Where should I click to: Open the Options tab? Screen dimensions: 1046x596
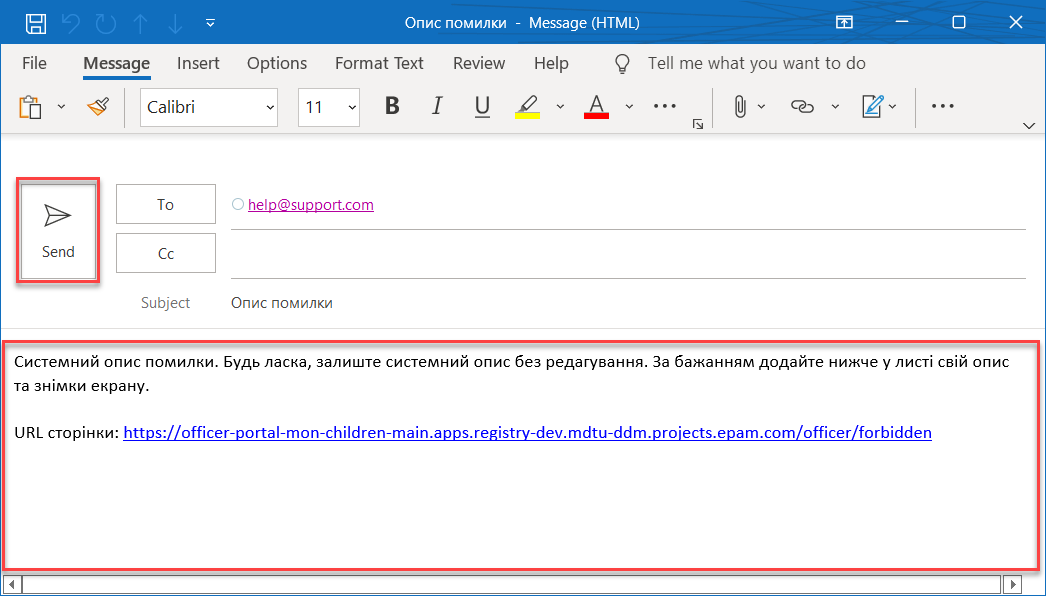pos(277,63)
